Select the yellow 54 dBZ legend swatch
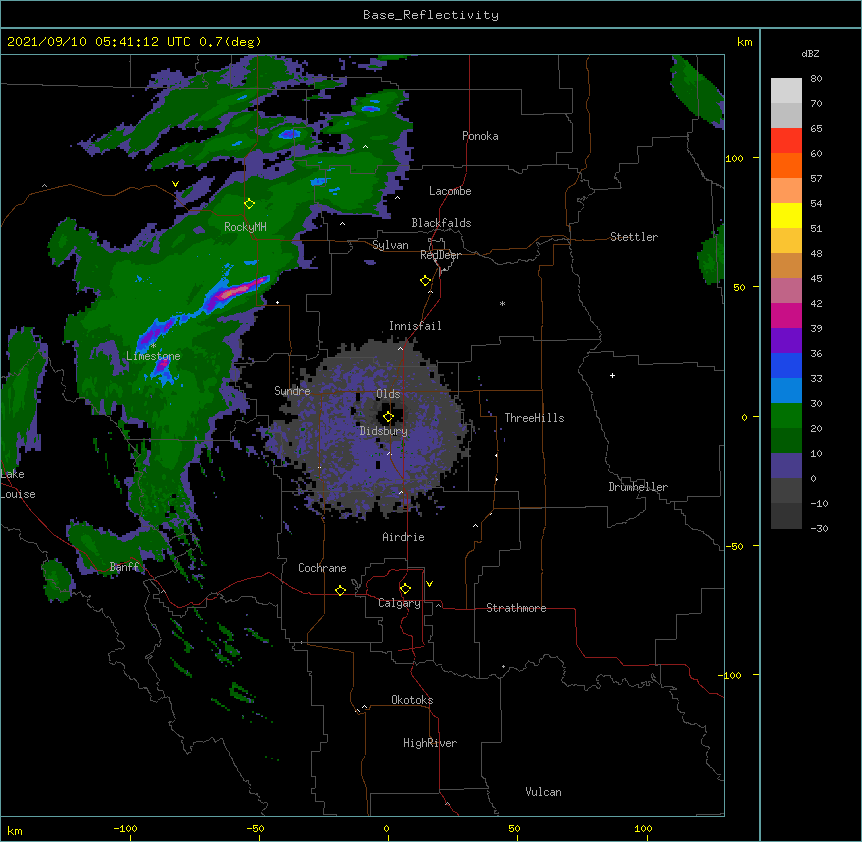The width and height of the screenshot is (862, 842). 786,215
